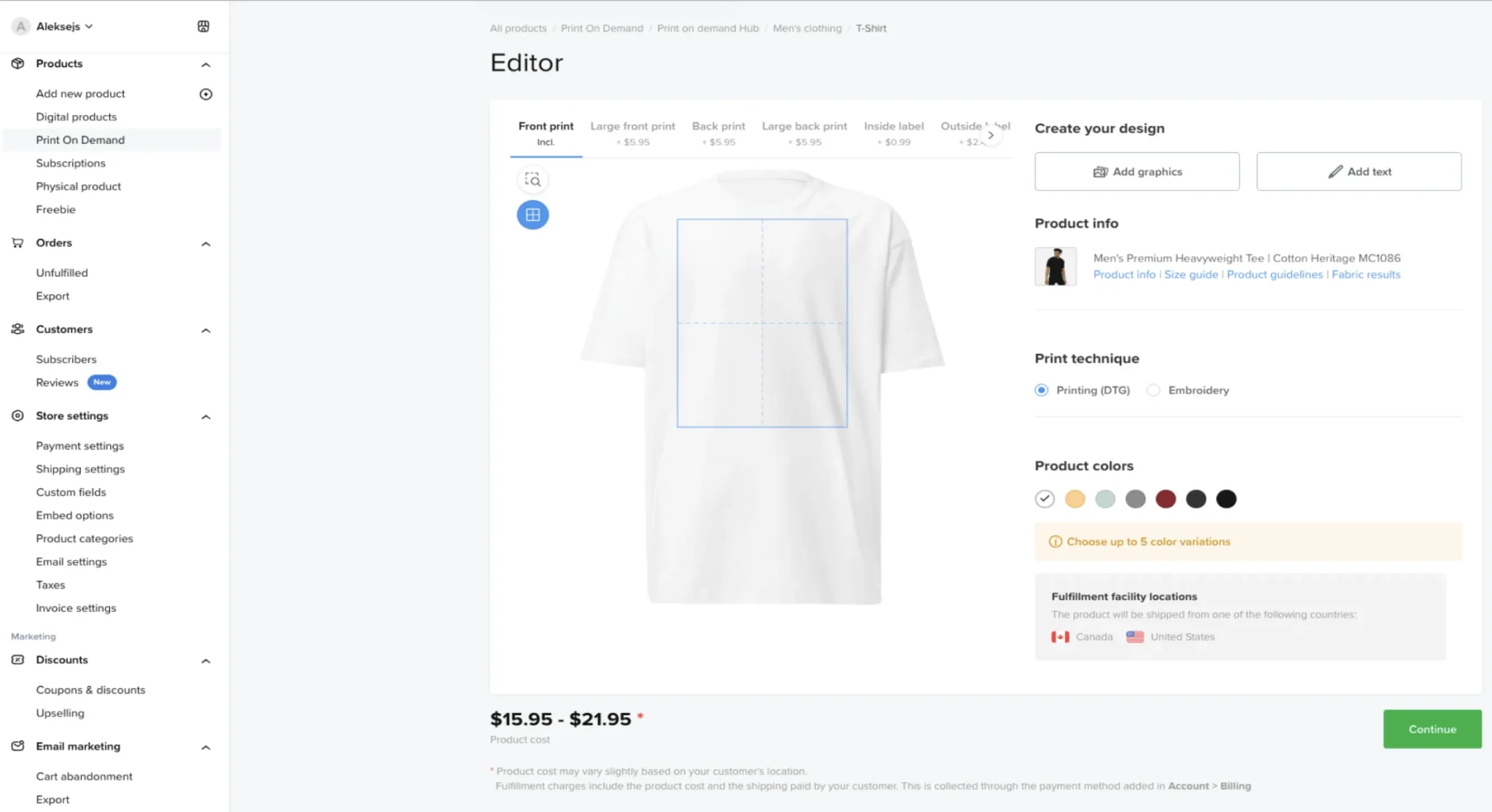Image resolution: width=1492 pixels, height=812 pixels.
Task: Open the dashboard icon next to Aleksejs
Action: (x=203, y=26)
